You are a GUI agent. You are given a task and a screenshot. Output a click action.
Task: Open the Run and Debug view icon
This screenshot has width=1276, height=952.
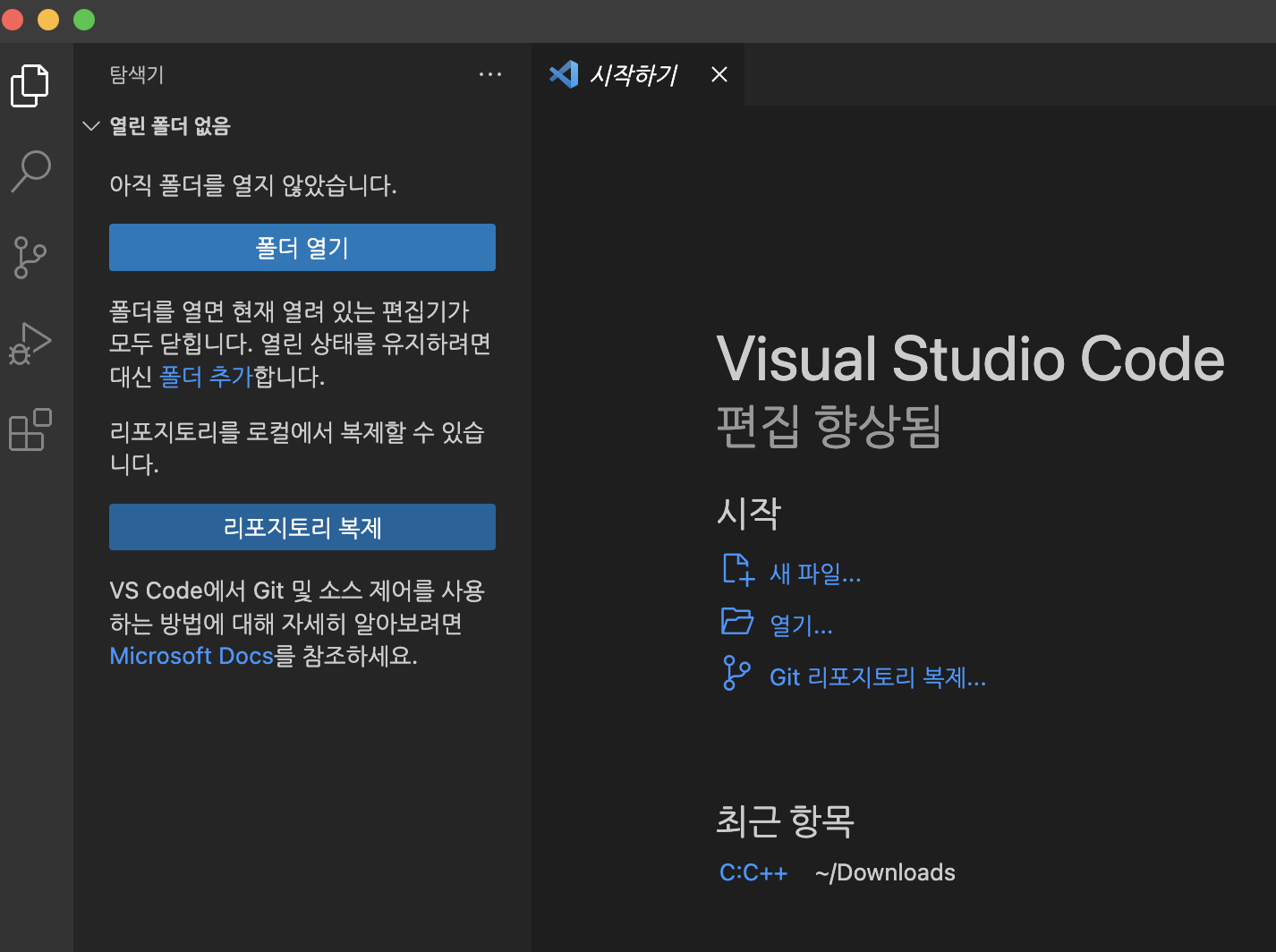pos(30,344)
